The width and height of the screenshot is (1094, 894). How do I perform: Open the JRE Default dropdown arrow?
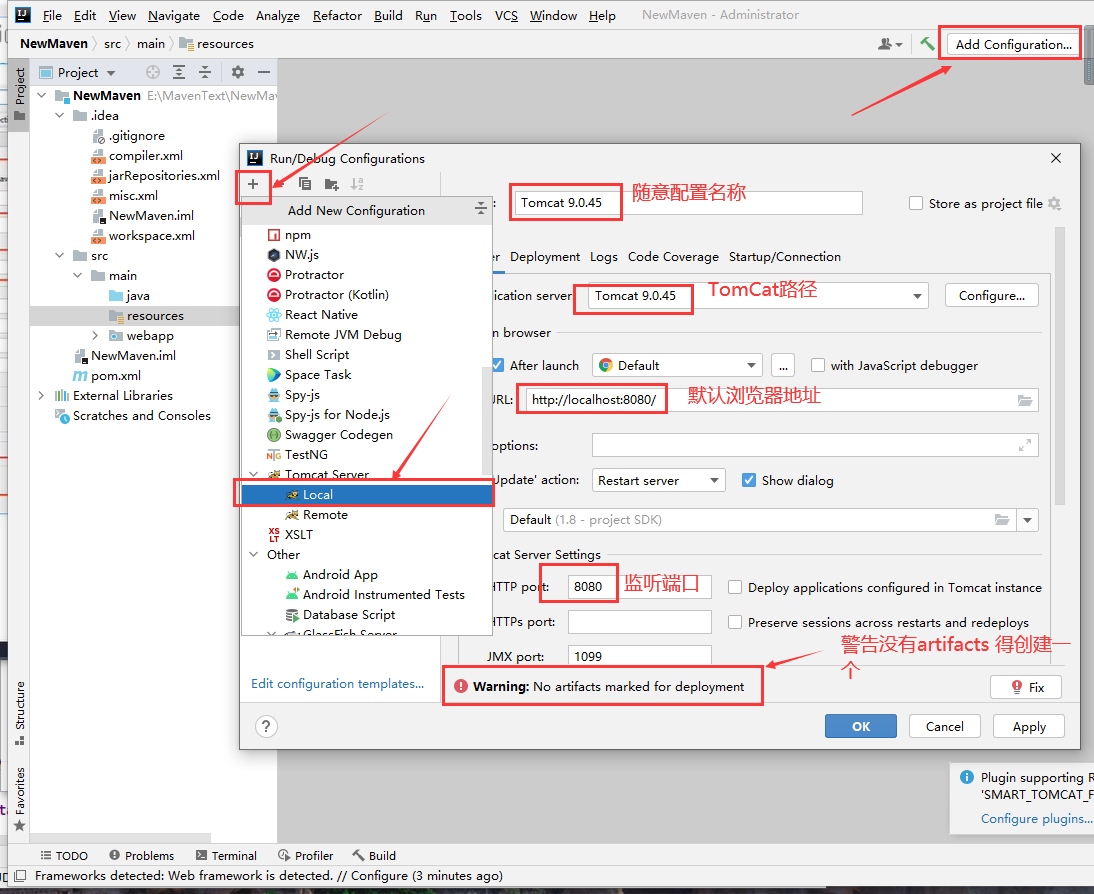click(x=1028, y=520)
